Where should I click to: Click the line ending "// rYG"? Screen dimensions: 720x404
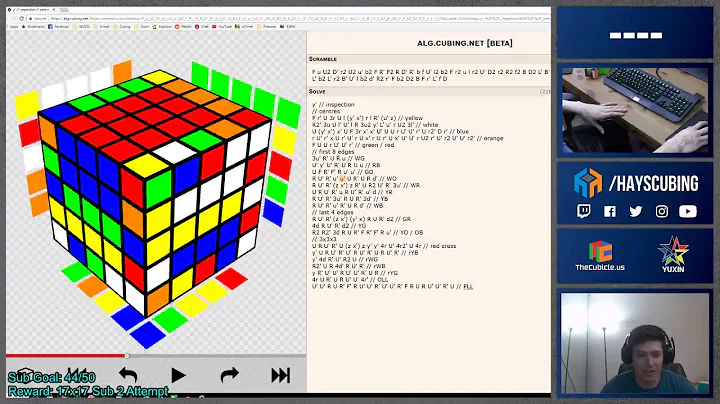pos(354,273)
